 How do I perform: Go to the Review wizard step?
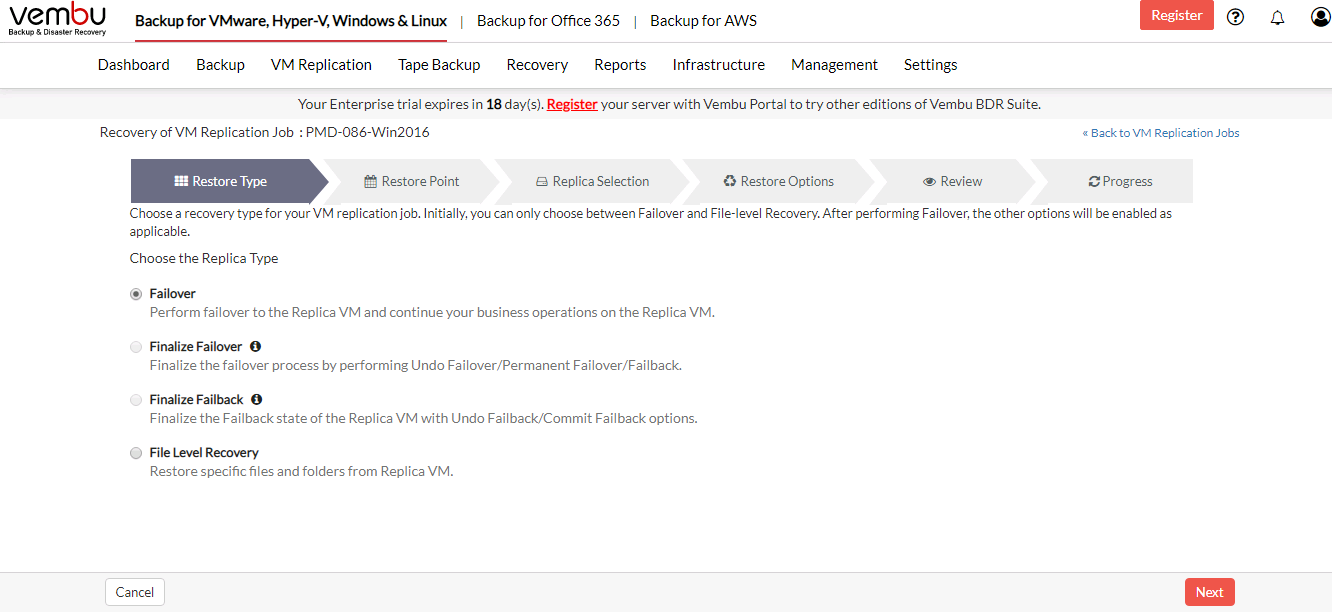click(x=952, y=181)
